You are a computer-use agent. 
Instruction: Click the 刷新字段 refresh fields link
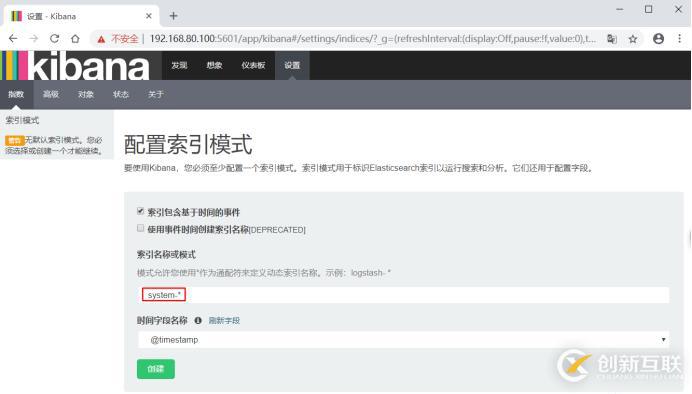coord(224,321)
